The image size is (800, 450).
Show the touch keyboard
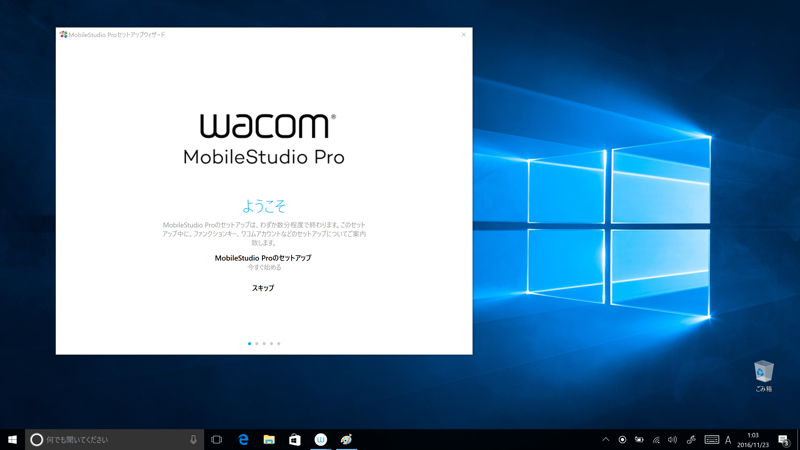click(x=712, y=439)
